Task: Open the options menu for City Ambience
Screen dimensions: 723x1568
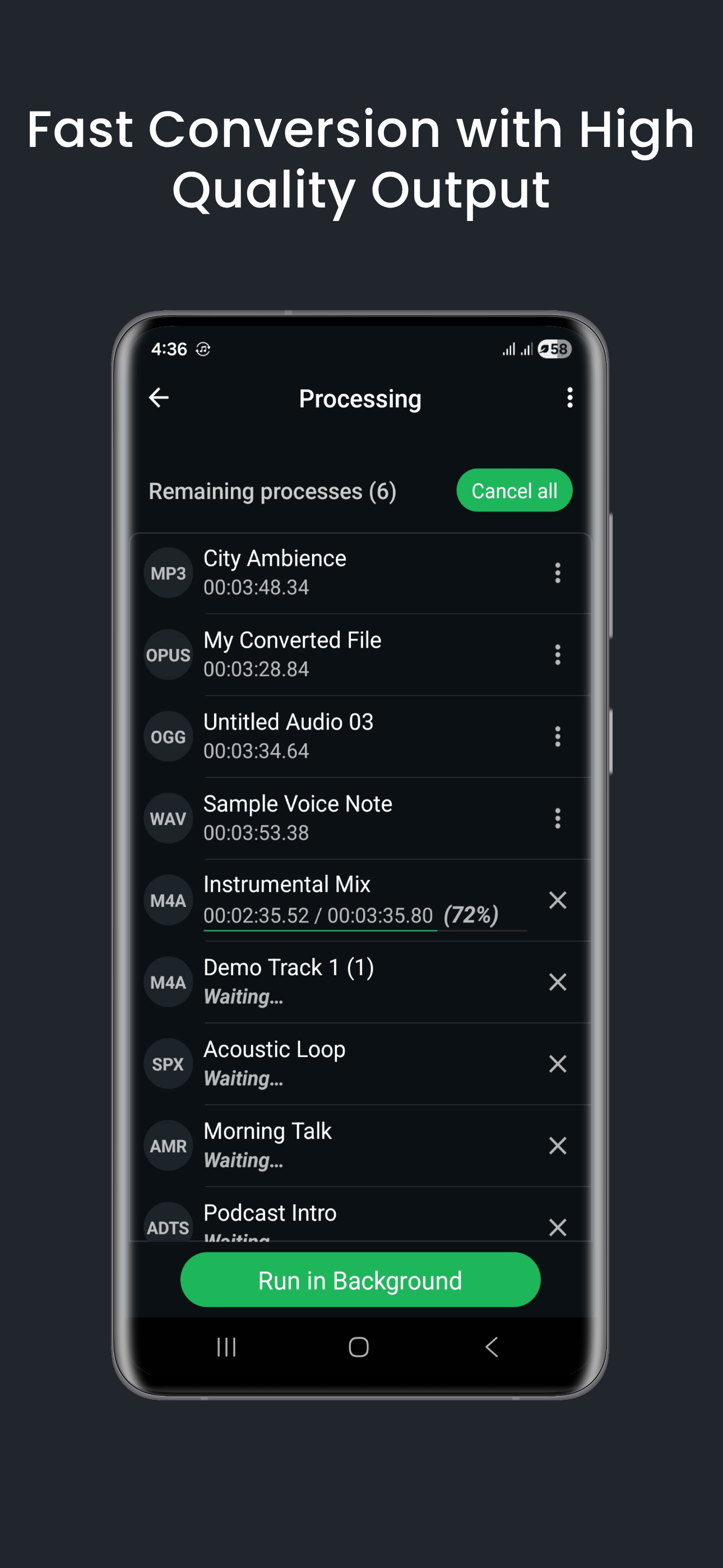Action: [558, 572]
